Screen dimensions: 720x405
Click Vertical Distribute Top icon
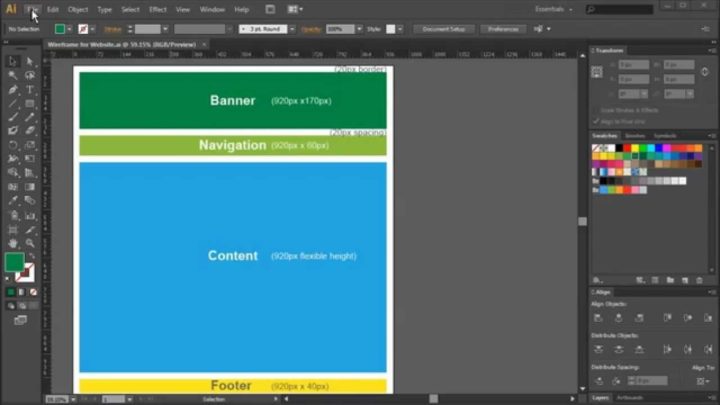pyautogui.click(x=598, y=349)
